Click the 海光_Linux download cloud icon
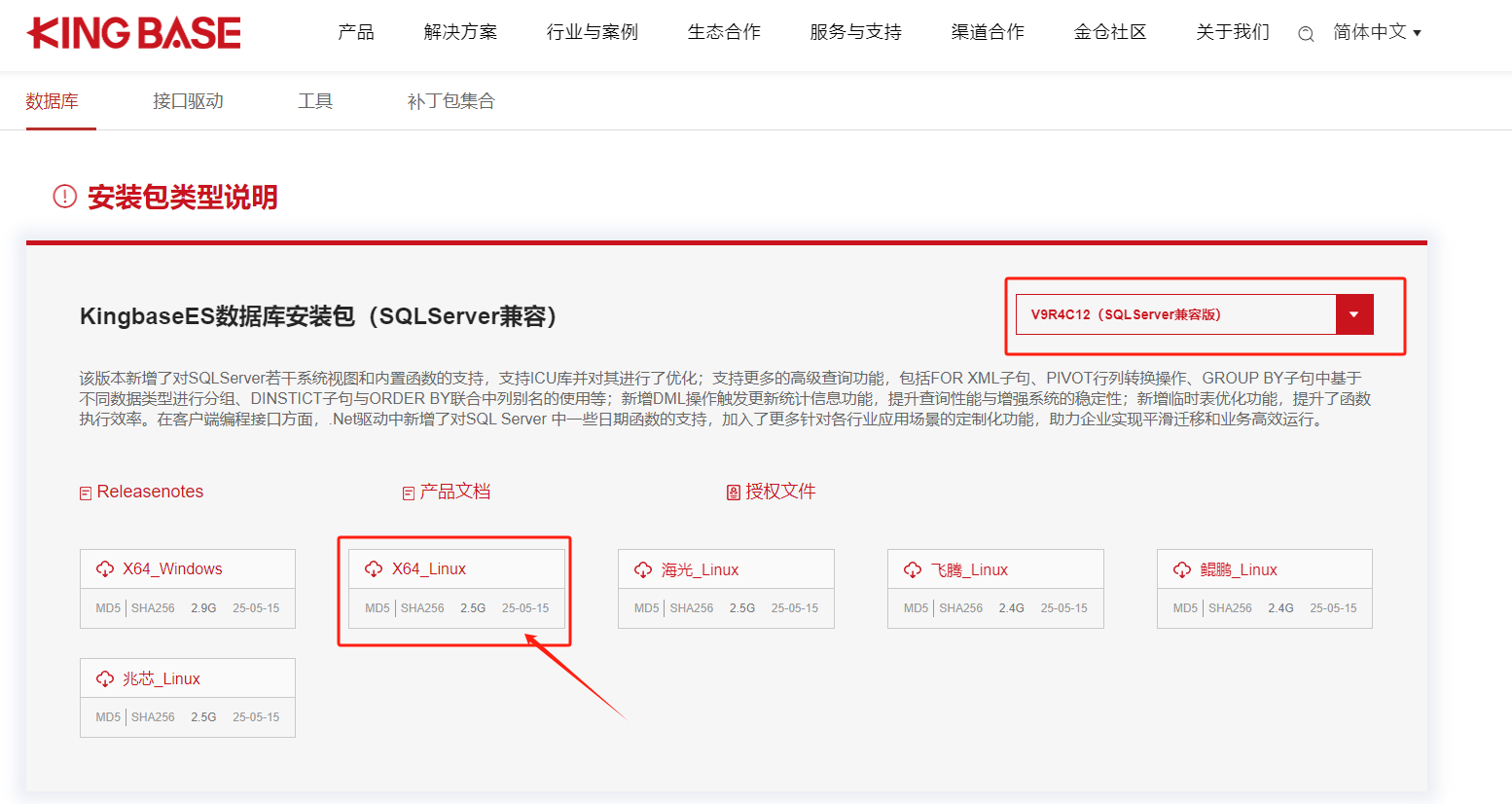This screenshot has height=804, width=1512. 643,570
